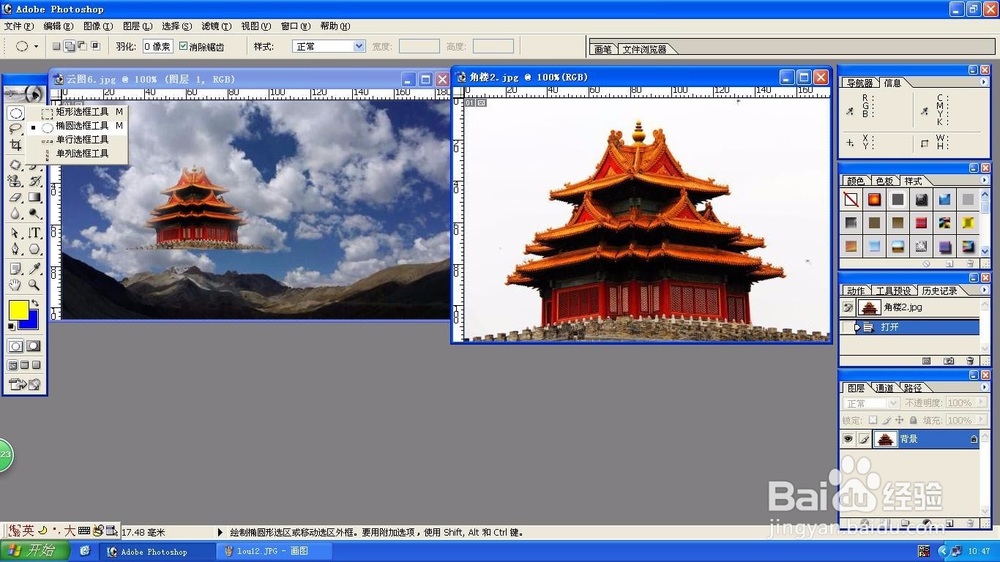
Task: Switch to full screen mode with menu bar
Action: (25, 365)
